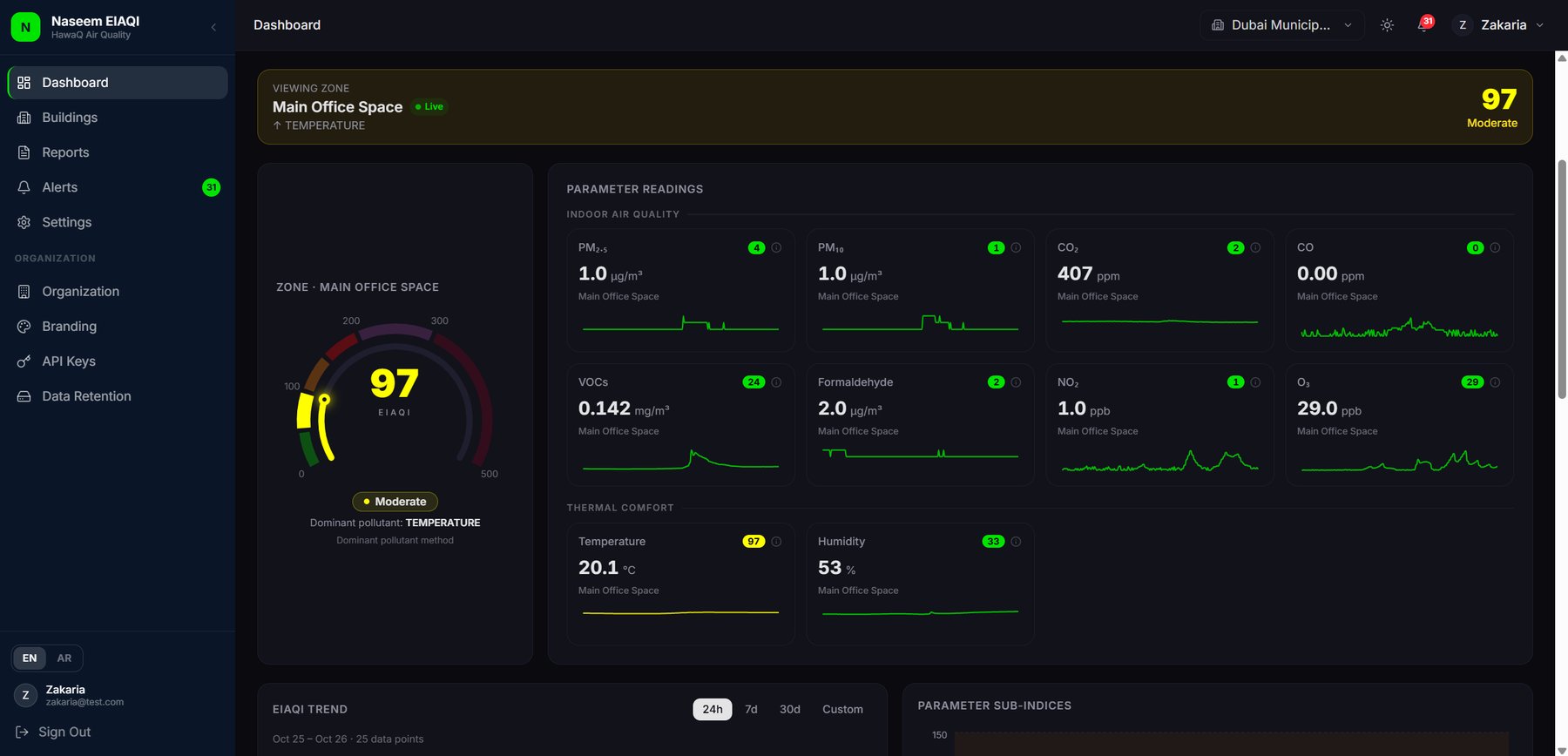Show info icon on CO card
Screen dimensions: 1568x756
pyautogui.click(x=1495, y=248)
